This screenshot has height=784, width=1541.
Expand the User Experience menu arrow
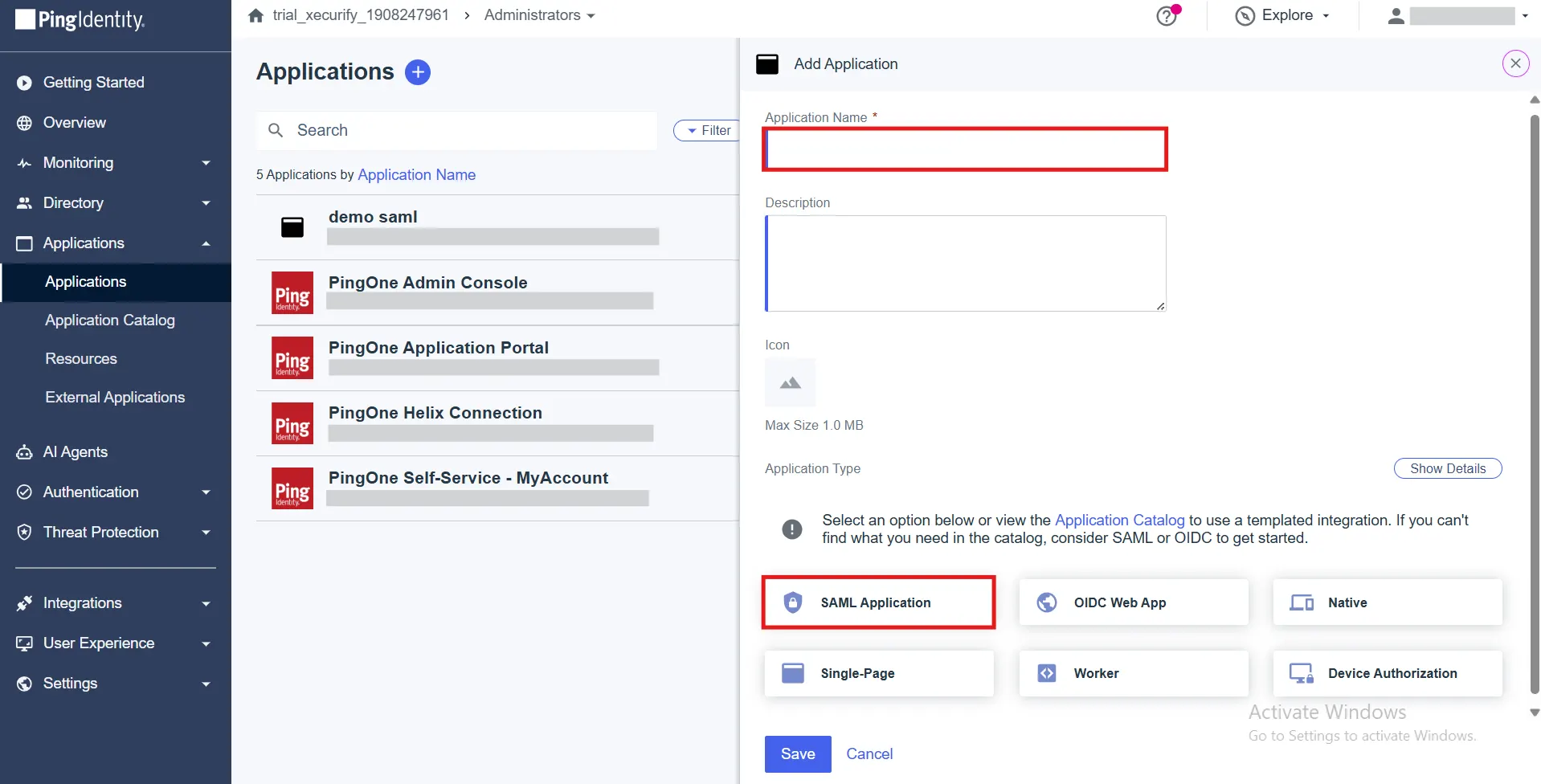click(x=206, y=643)
